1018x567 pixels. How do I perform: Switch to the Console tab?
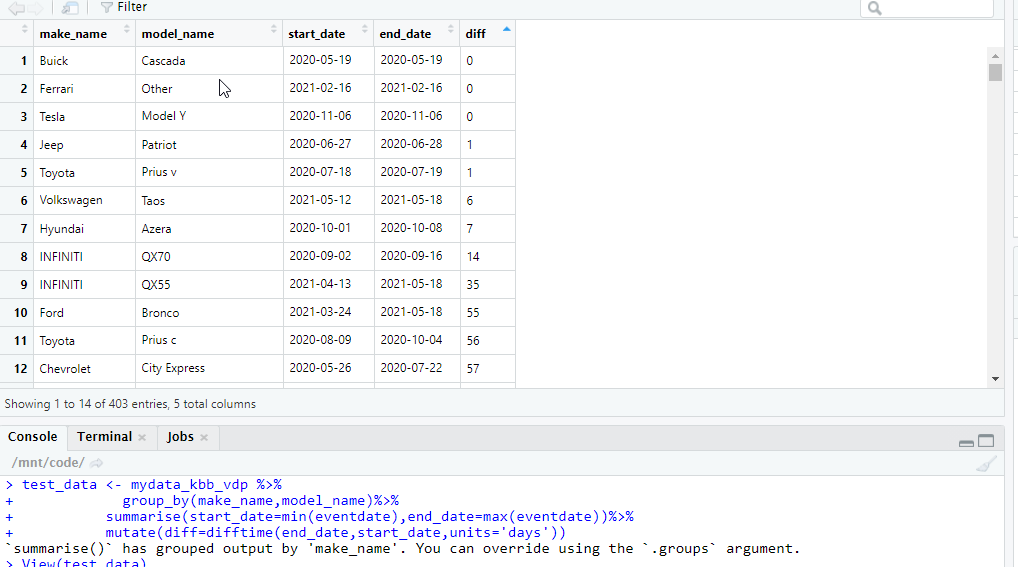pos(32,437)
